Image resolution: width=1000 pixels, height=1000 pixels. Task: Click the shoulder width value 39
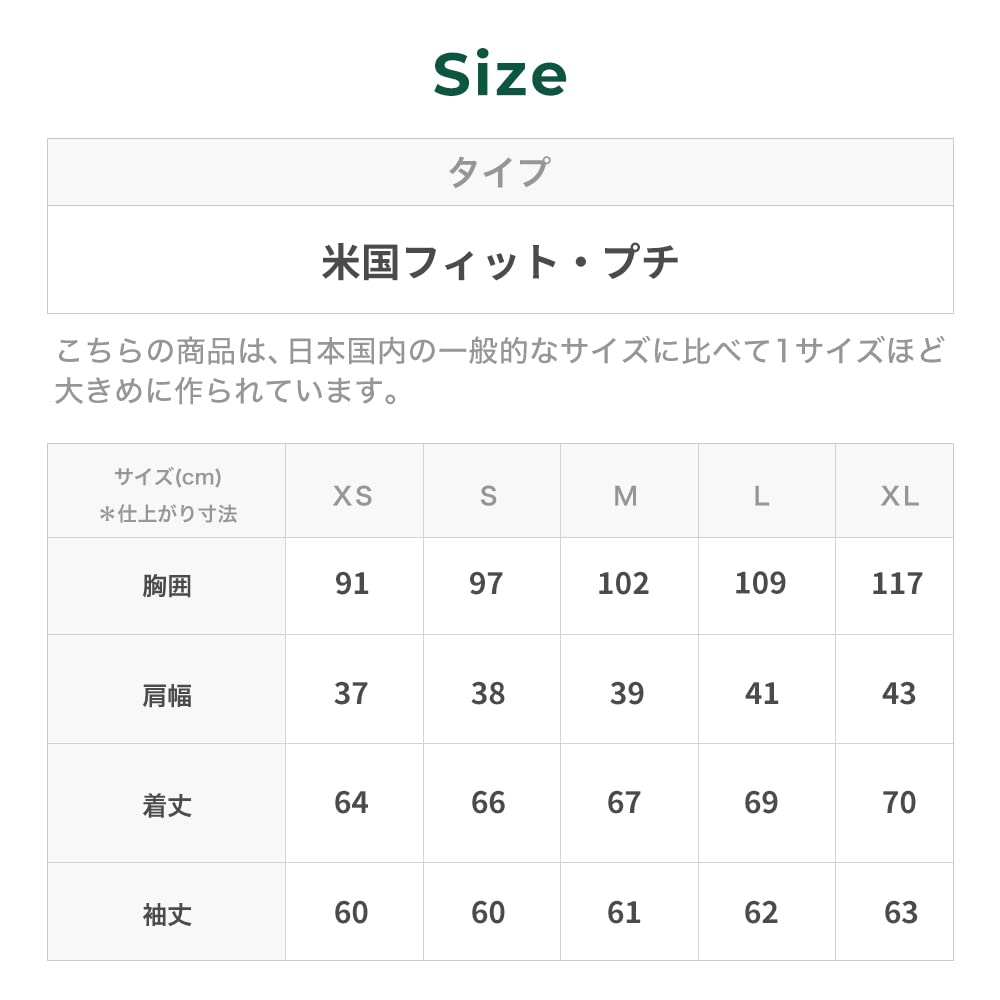pyautogui.click(x=627, y=694)
